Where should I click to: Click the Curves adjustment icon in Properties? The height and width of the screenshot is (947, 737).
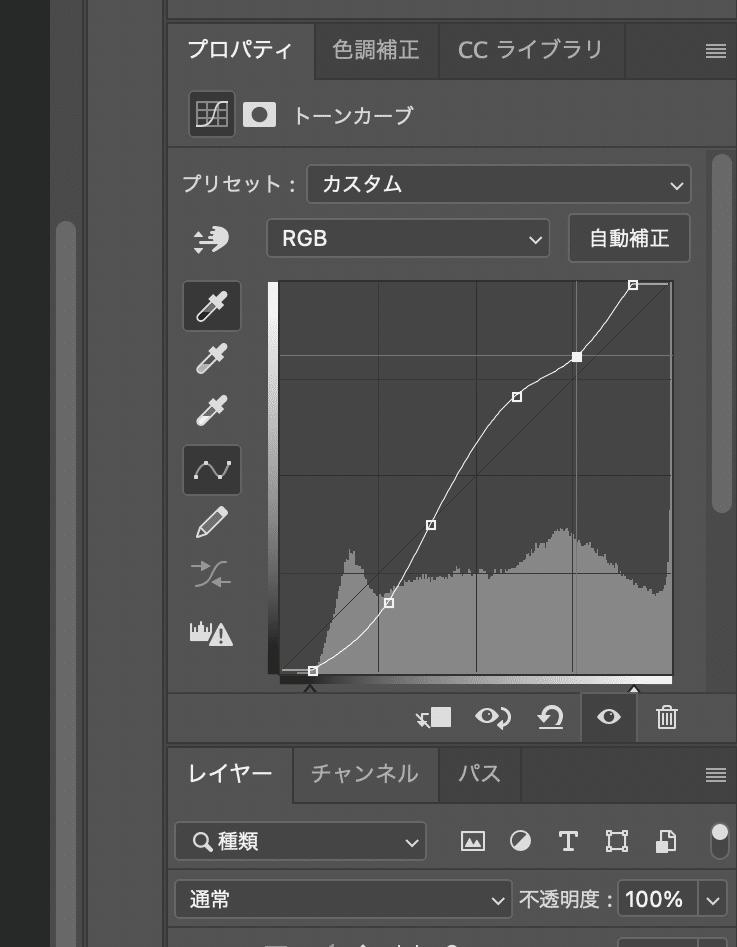[x=211, y=114]
